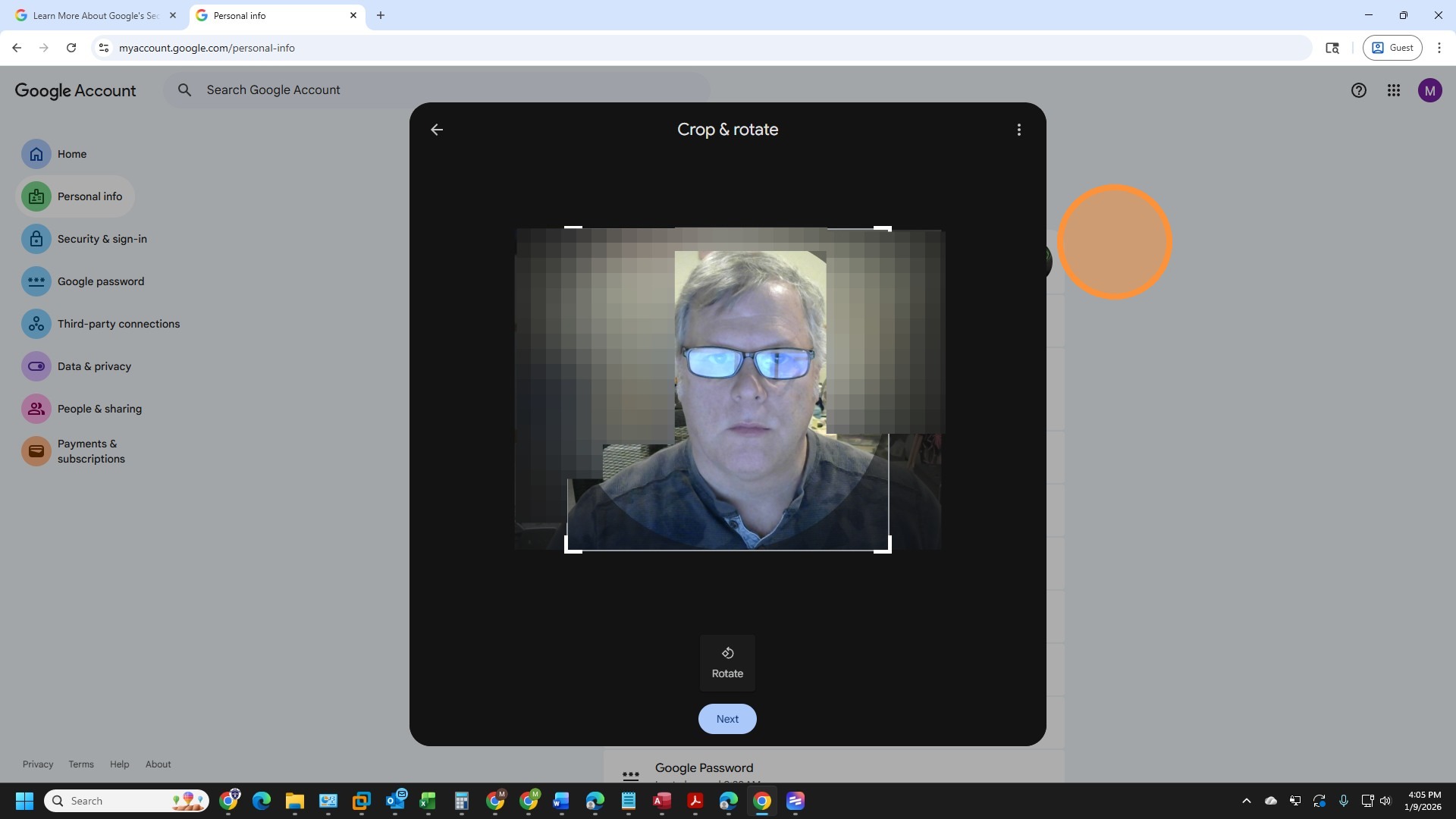This screenshot has height=819, width=1456.
Task: Select Google password sidebar item
Action: pos(100,281)
